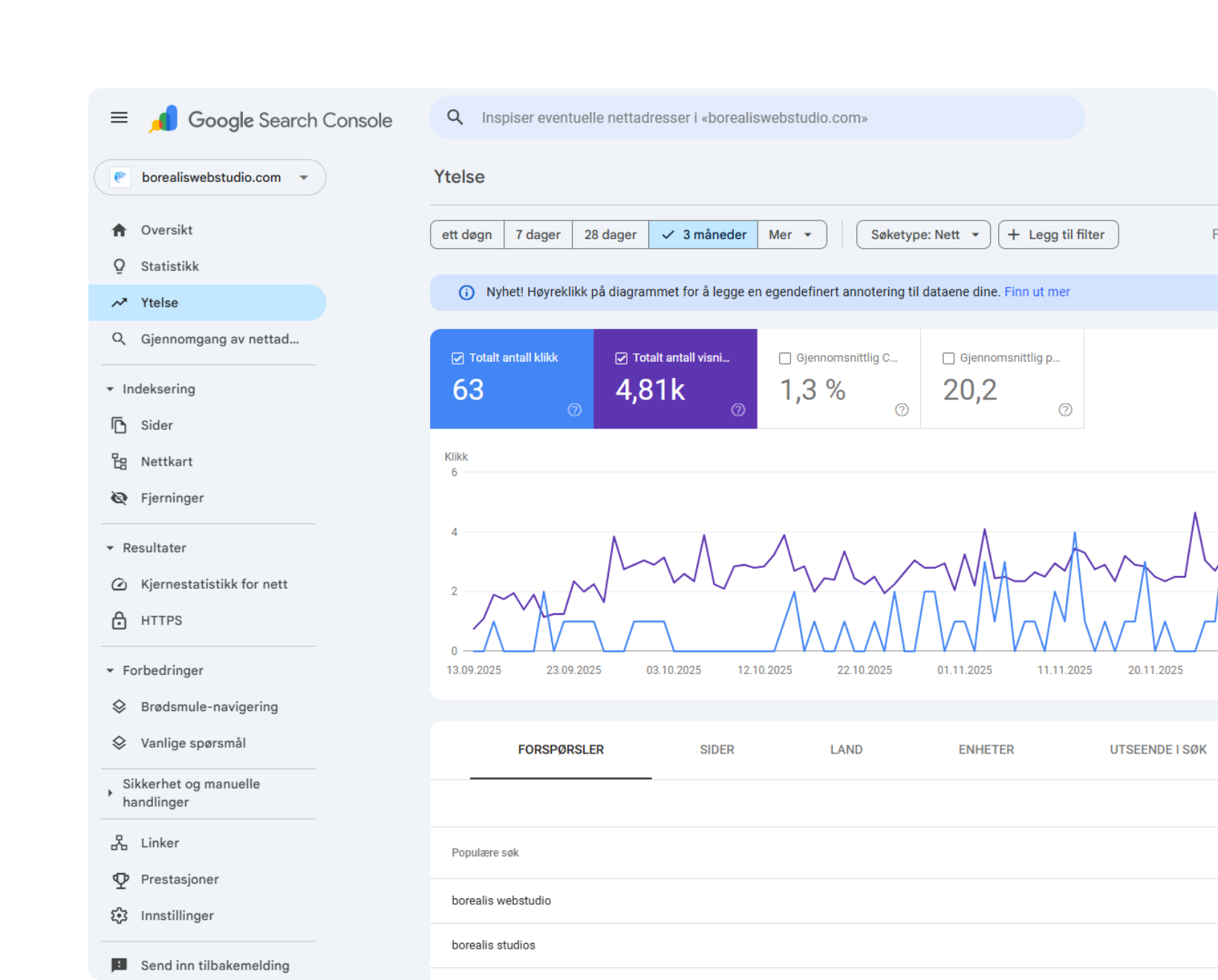Collapse the Indeksering section

coord(110,389)
